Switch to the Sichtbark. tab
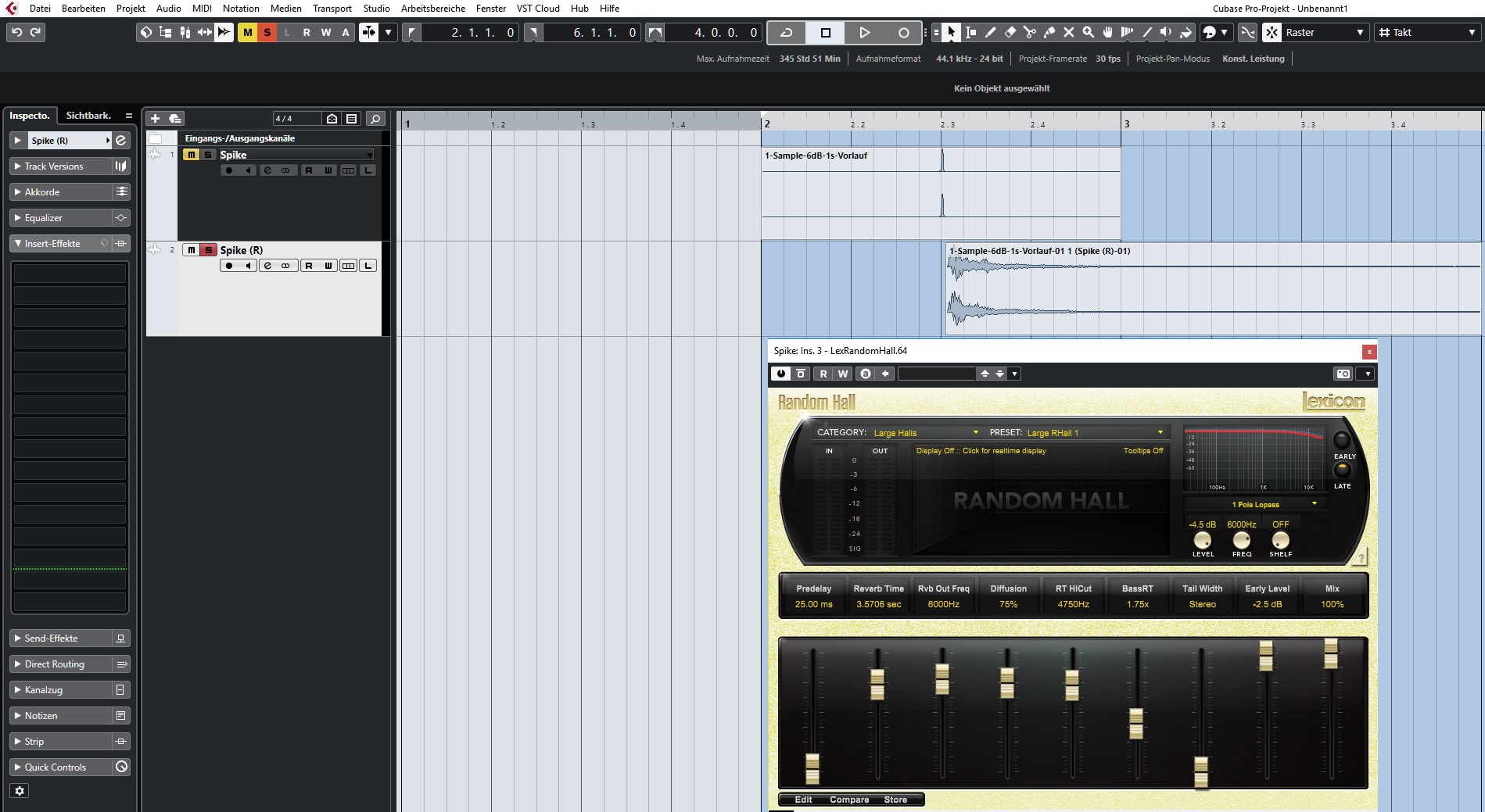 click(88, 116)
